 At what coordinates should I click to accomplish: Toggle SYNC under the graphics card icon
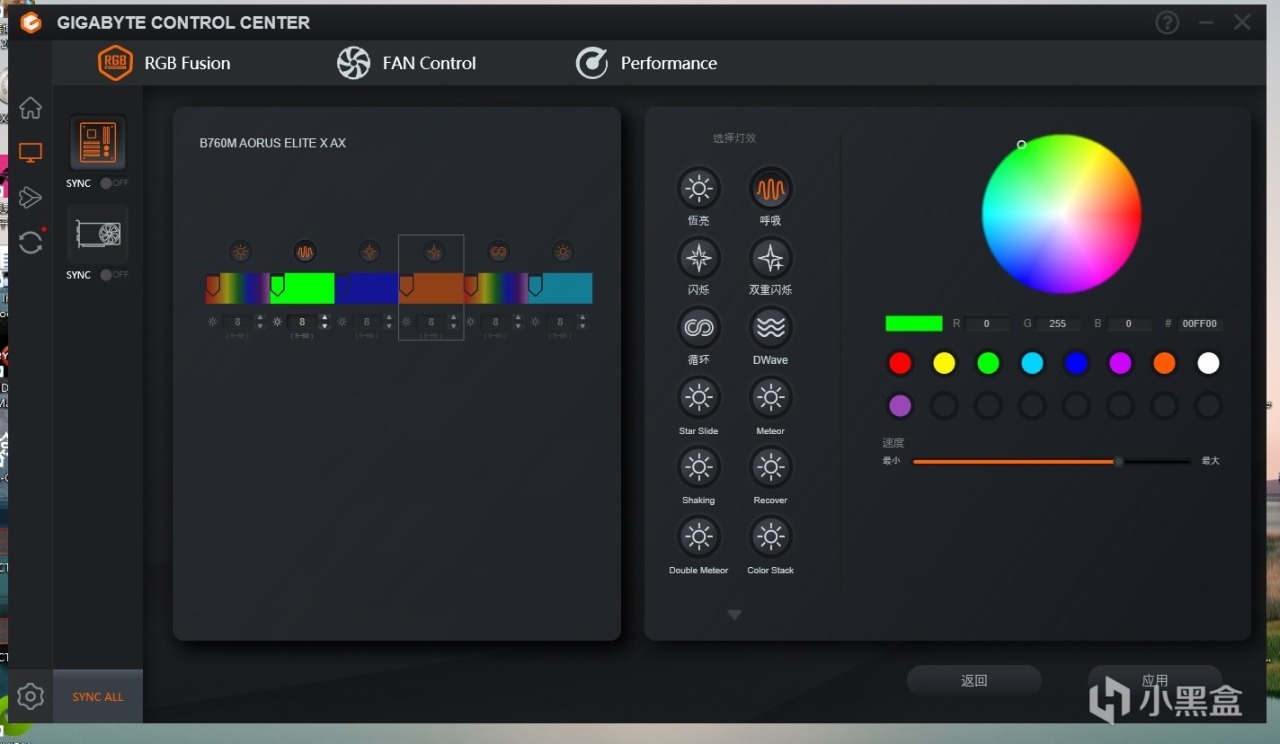pyautogui.click(x=114, y=275)
